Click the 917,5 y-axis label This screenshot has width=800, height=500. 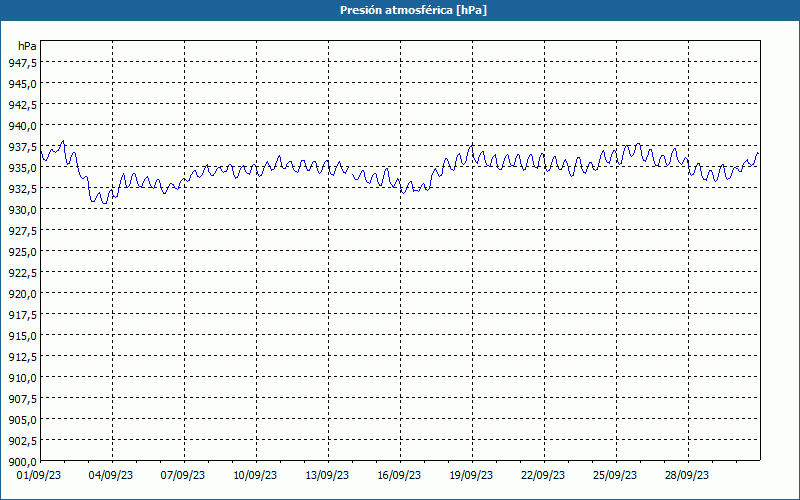(22, 315)
